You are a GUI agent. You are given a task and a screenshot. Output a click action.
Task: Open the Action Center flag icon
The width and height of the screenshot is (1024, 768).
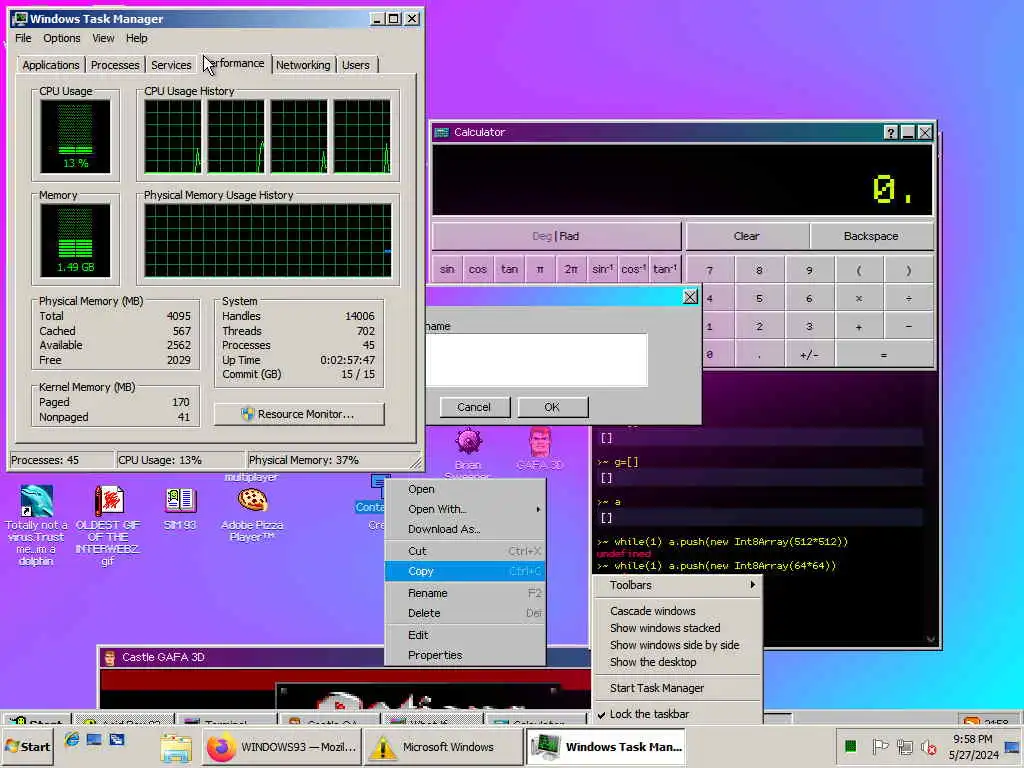click(880, 746)
